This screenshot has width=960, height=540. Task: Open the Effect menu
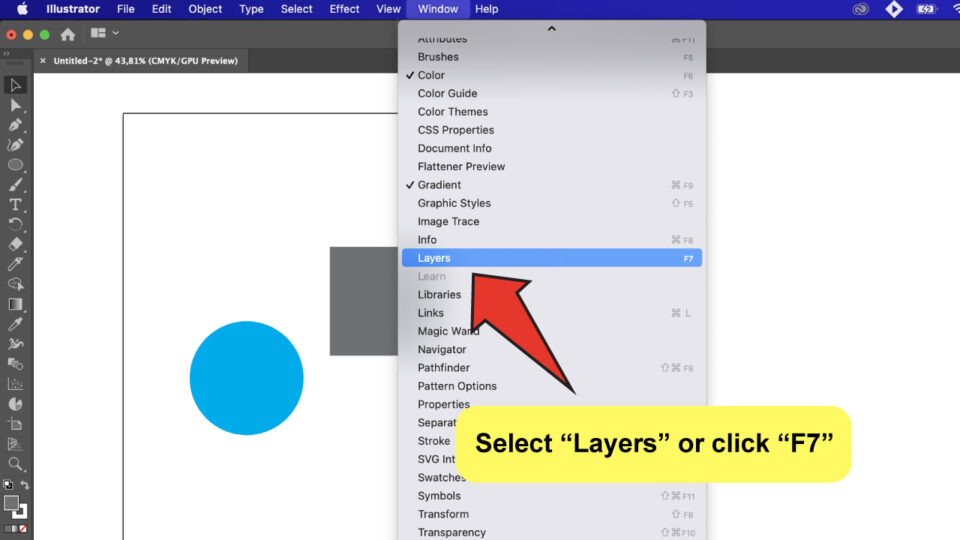344,9
